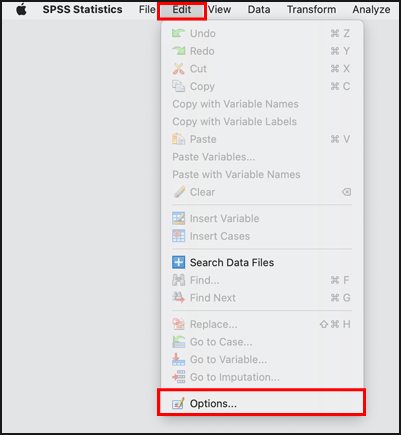
Task: Open the View menu
Action: pyautogui.click(x=219, y=10)
